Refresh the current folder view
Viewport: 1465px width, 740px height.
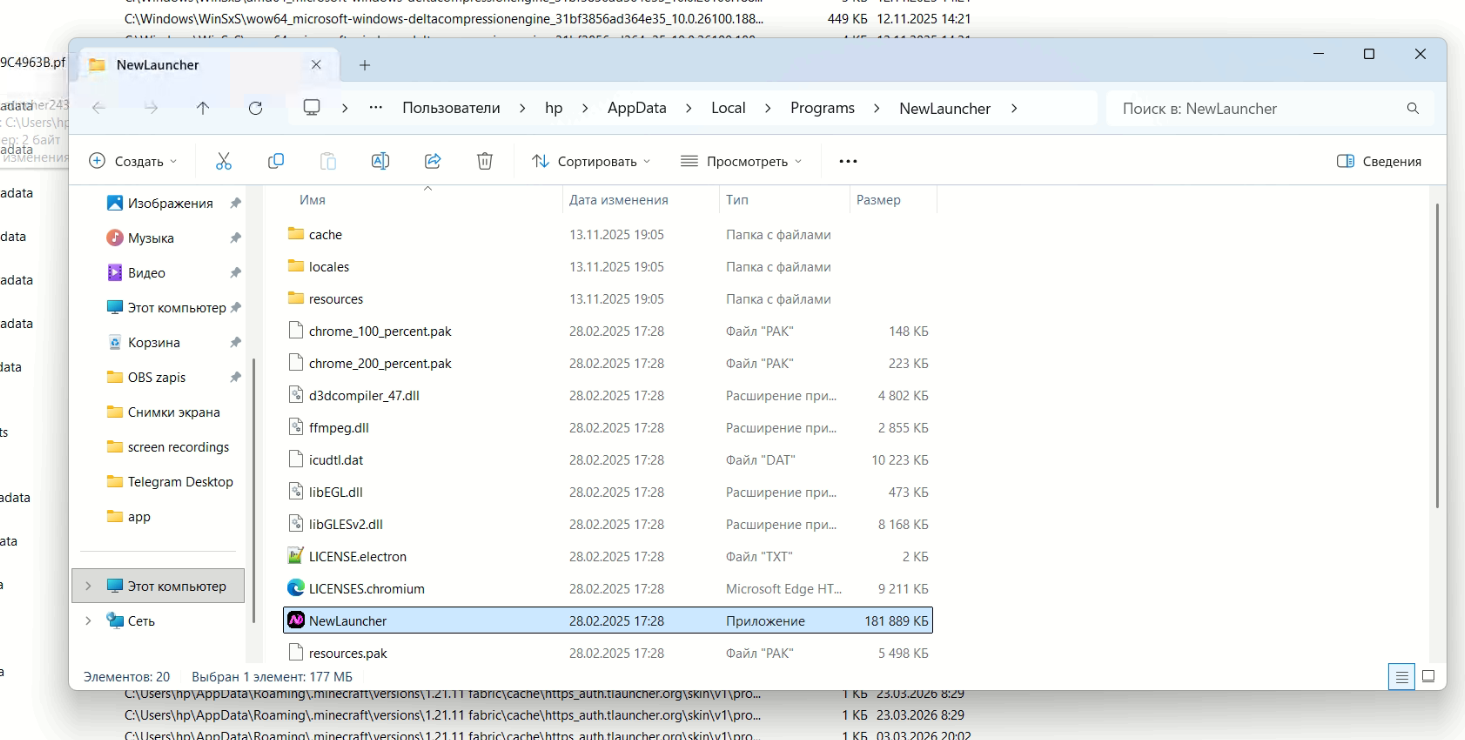click(x=255, y=108)
